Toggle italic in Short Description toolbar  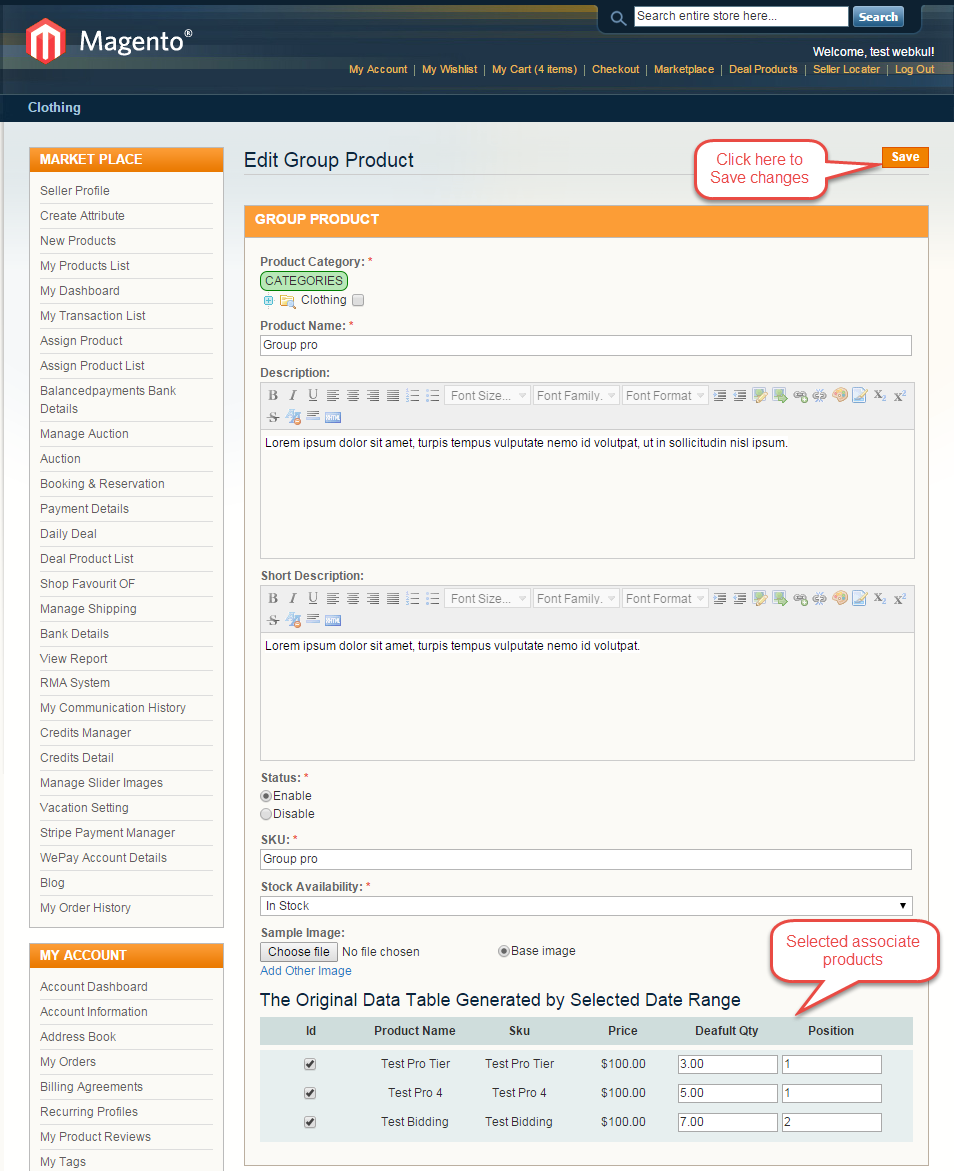[293, 599]
